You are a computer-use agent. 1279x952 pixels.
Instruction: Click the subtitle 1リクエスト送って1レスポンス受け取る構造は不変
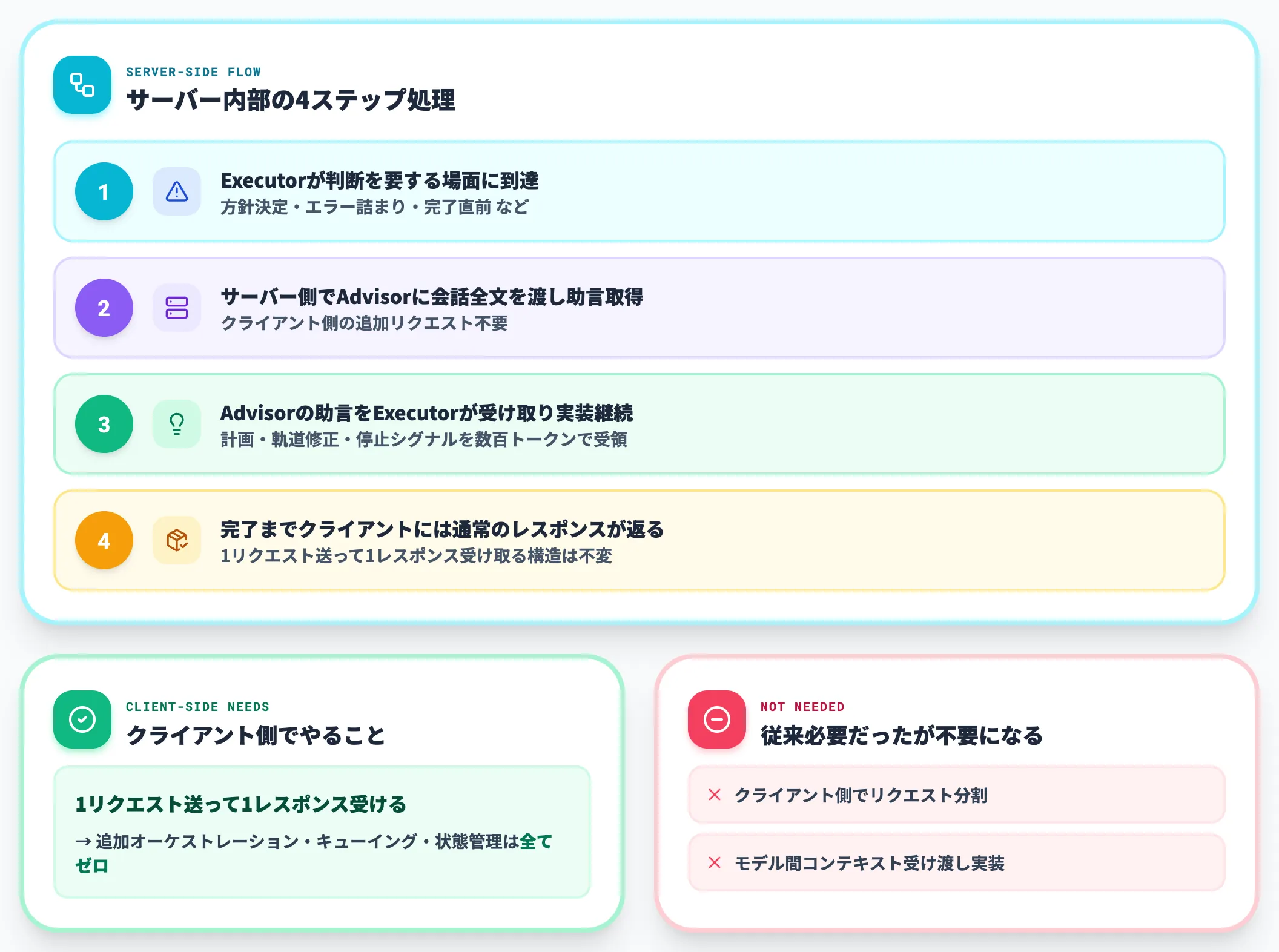[416, 556]
